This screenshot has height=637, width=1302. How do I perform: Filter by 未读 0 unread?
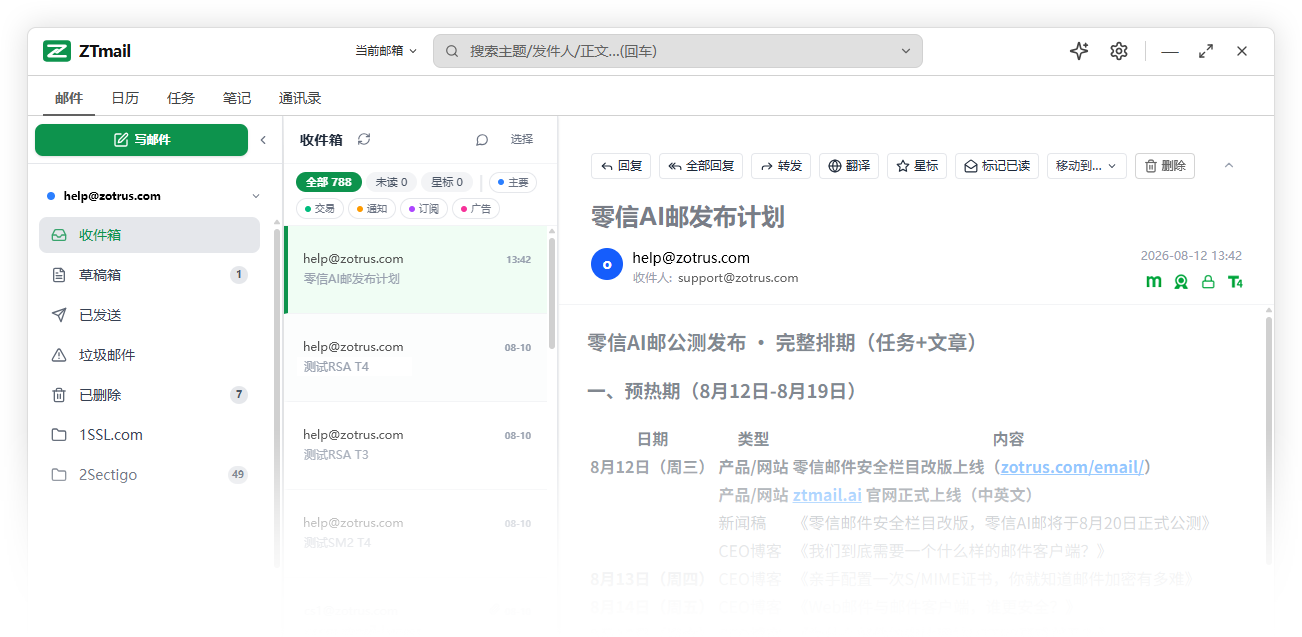(x=391, y=182)
